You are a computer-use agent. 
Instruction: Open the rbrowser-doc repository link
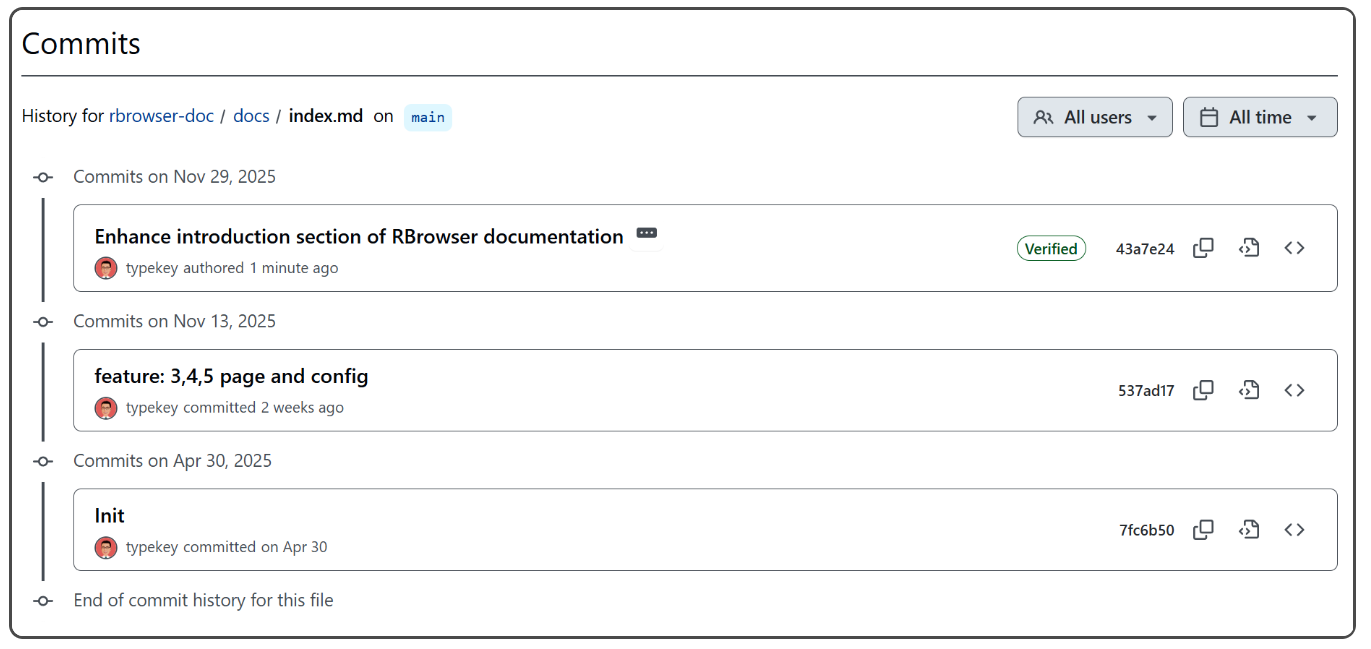[x=161, y=116]
